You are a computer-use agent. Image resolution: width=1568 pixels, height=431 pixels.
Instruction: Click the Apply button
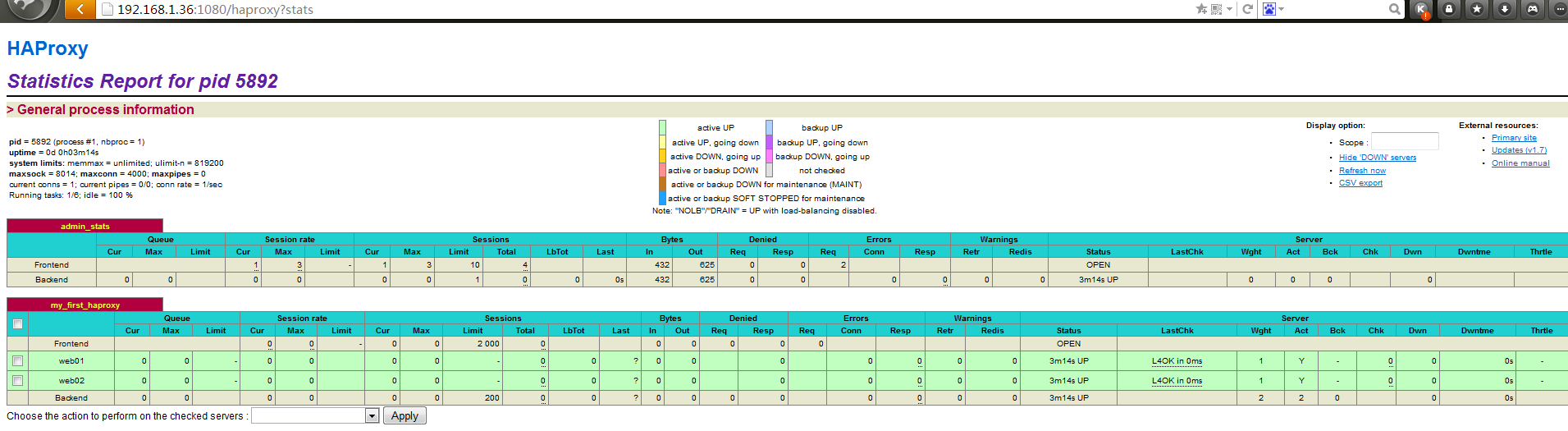[x=405, y=415]
